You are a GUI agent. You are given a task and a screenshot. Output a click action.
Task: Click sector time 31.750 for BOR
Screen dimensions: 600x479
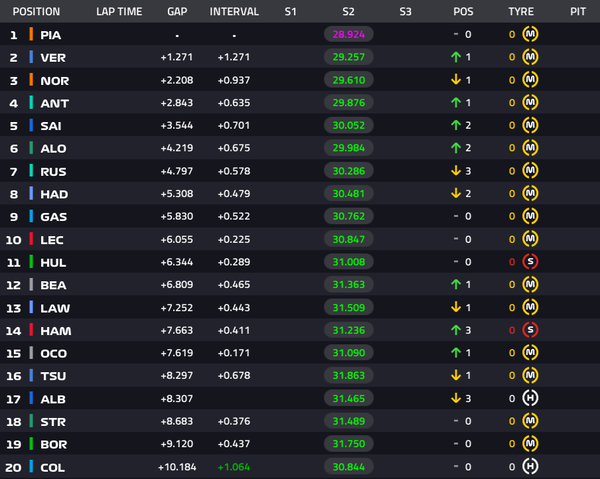pos(349,444)
